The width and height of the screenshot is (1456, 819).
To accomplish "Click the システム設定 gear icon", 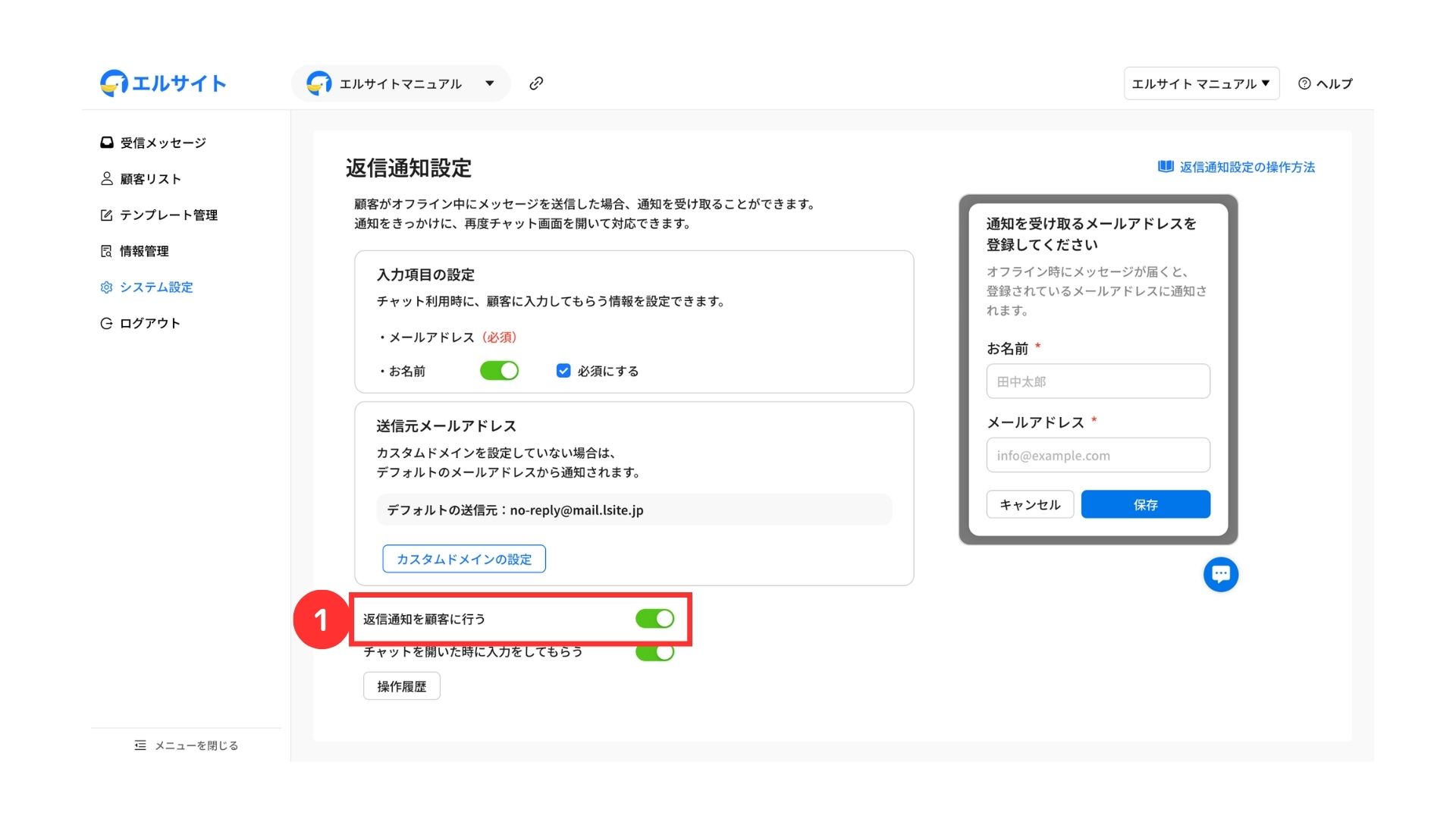I will [x=107, y=287].
